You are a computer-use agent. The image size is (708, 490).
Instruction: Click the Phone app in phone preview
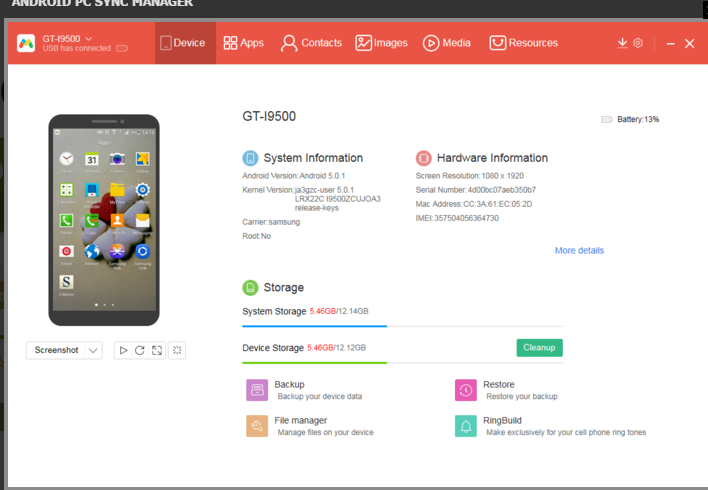pyautogui.click(x=66, y=220)
